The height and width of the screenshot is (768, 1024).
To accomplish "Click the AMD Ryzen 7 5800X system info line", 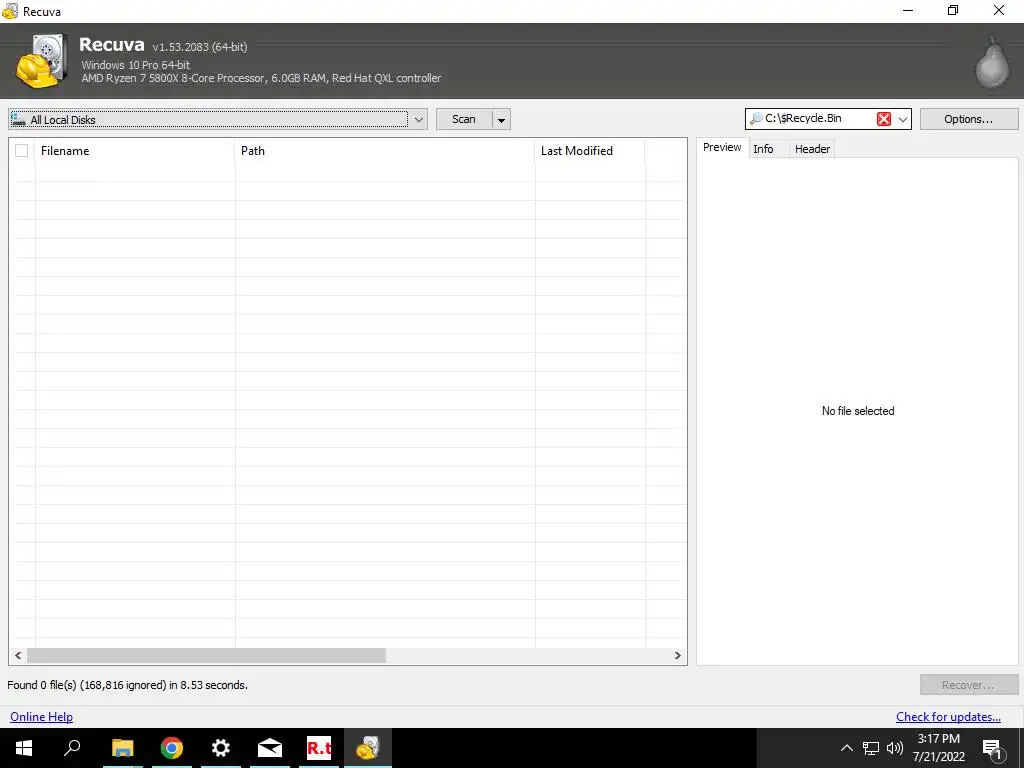I will click(x=261, y=78).
